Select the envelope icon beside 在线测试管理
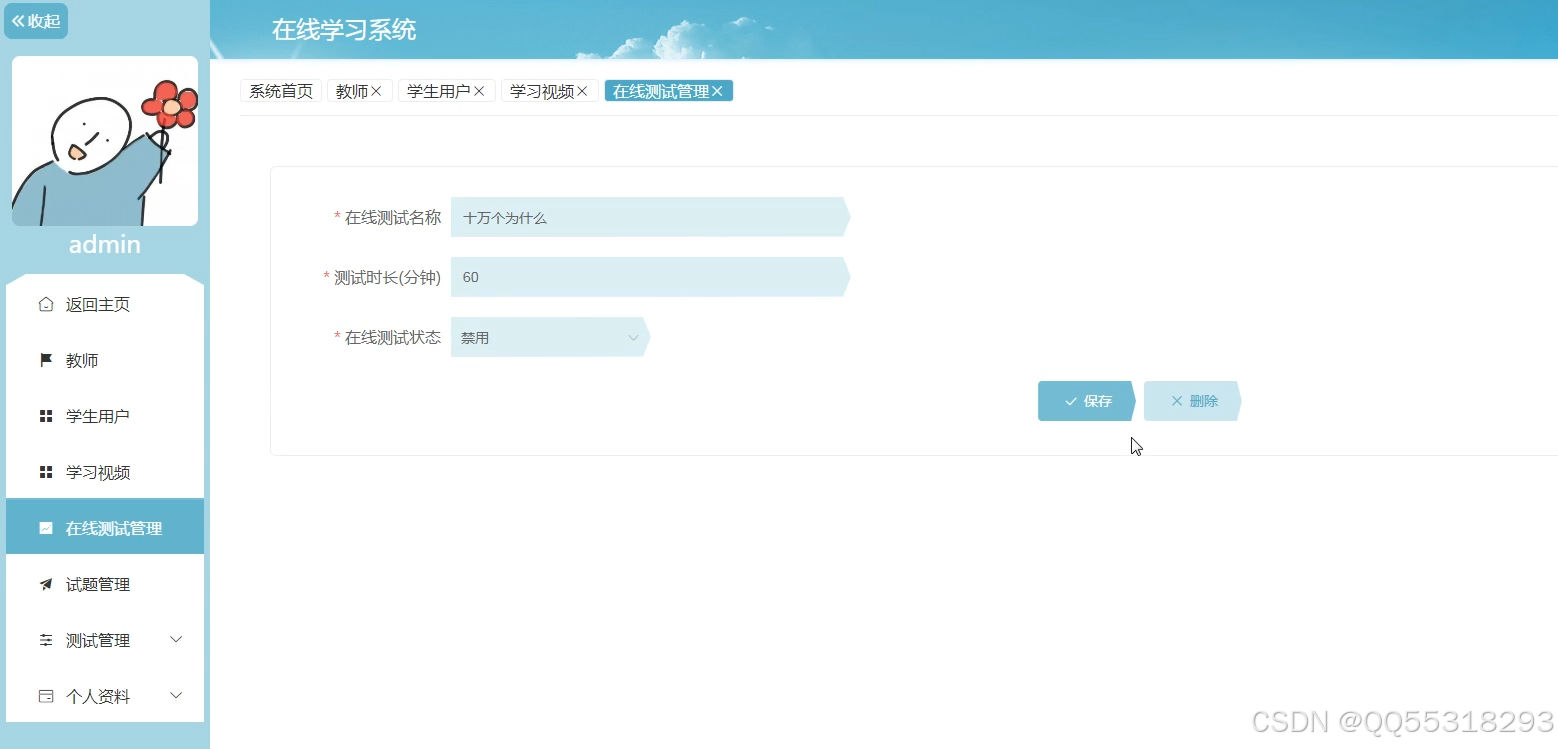 point(45,527)
